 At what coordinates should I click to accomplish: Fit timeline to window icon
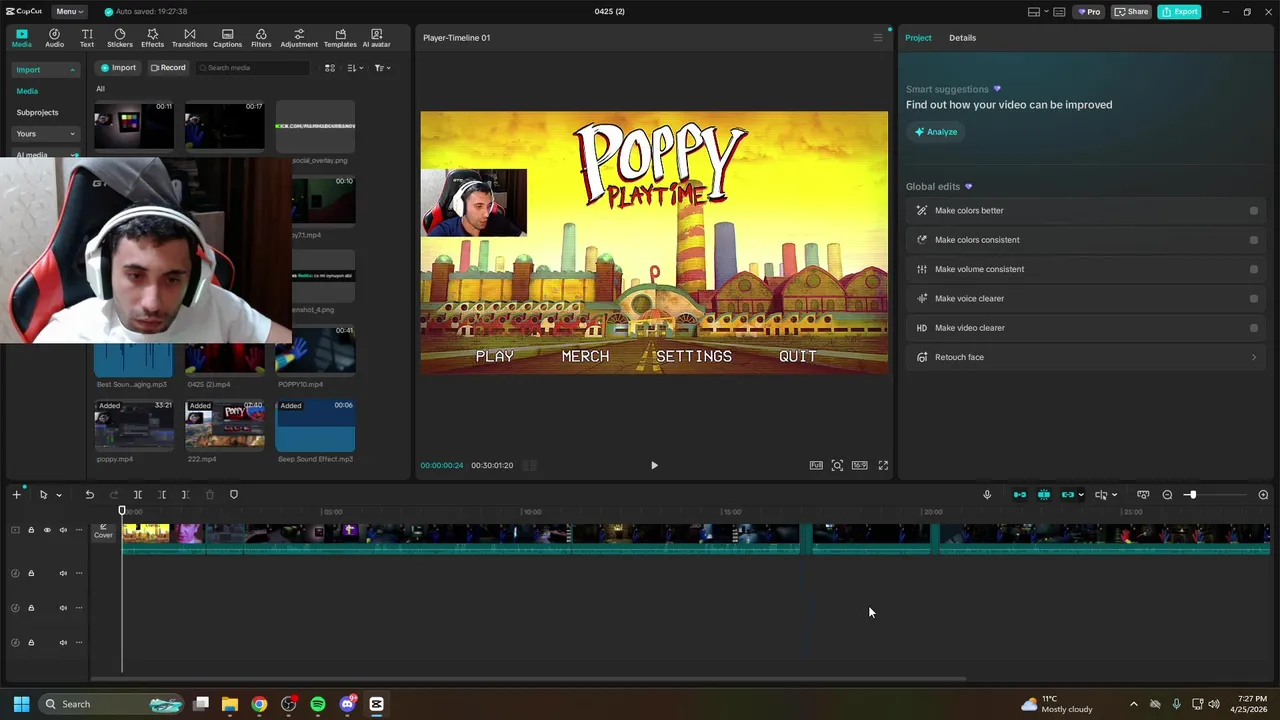coord(1143,495)
